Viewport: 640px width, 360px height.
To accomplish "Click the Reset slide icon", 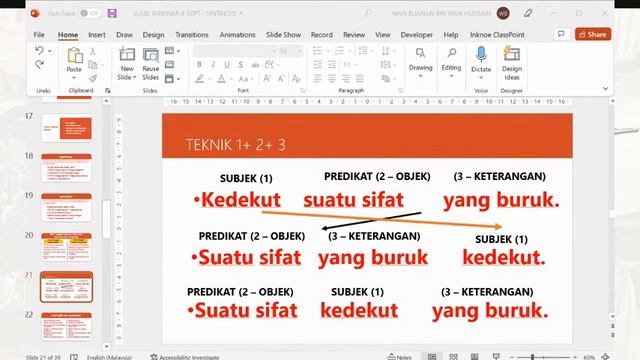I will point(169,64).
